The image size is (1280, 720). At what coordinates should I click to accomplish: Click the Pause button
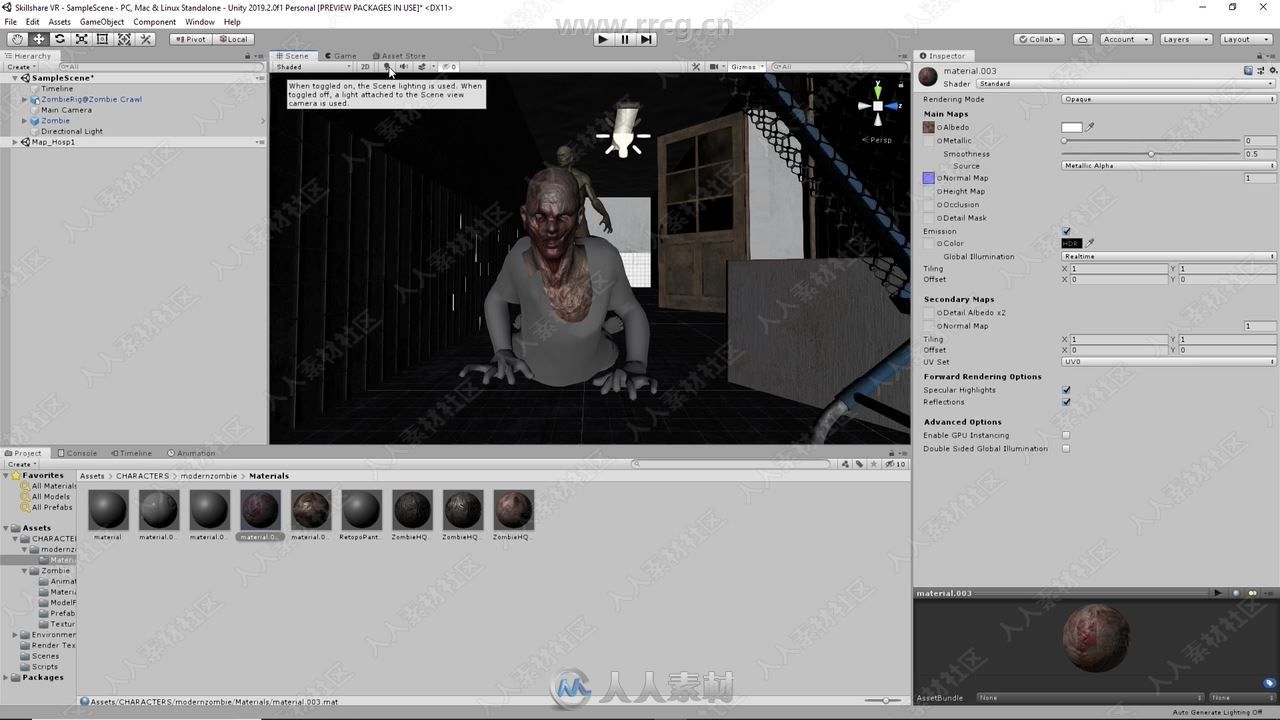[625, 39]
